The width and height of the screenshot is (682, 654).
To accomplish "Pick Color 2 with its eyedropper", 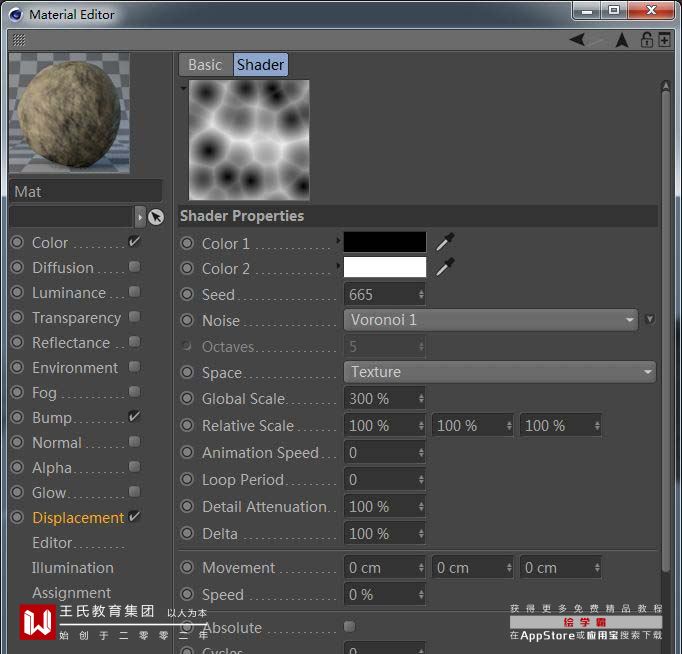I will click(445, 267).
